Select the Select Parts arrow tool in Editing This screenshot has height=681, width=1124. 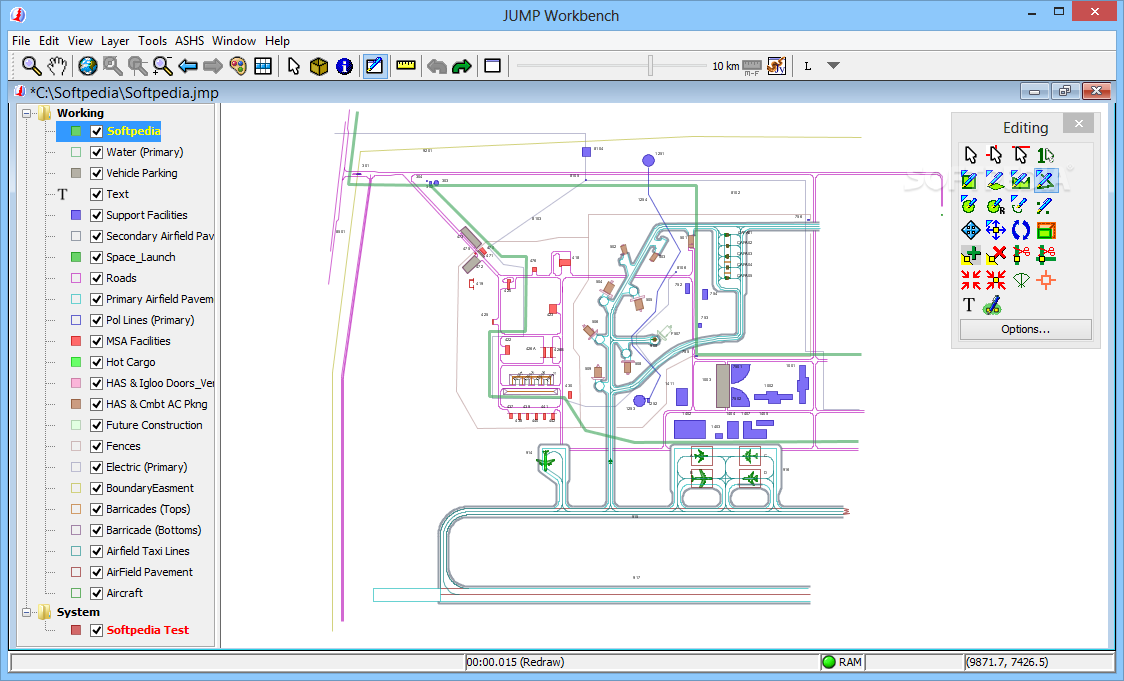[x=995, y=155]
